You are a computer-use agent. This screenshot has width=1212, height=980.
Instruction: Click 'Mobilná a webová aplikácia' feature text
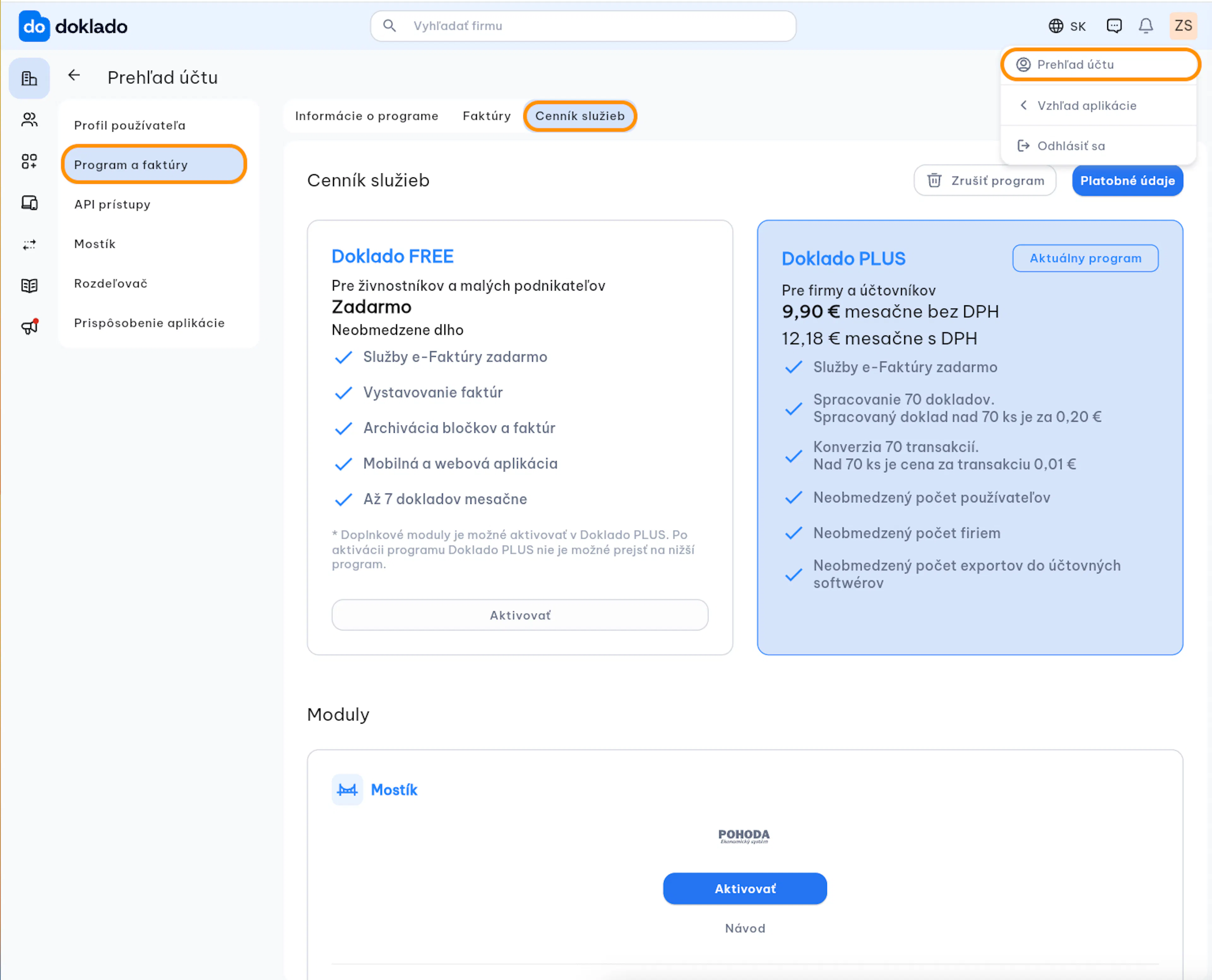tap(460, 463)
